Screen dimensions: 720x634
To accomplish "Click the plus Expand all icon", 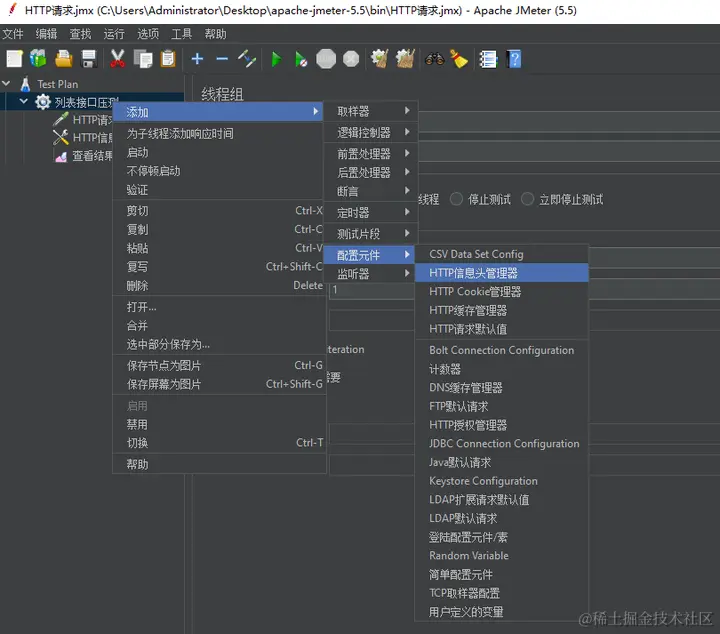I will 197,59.
